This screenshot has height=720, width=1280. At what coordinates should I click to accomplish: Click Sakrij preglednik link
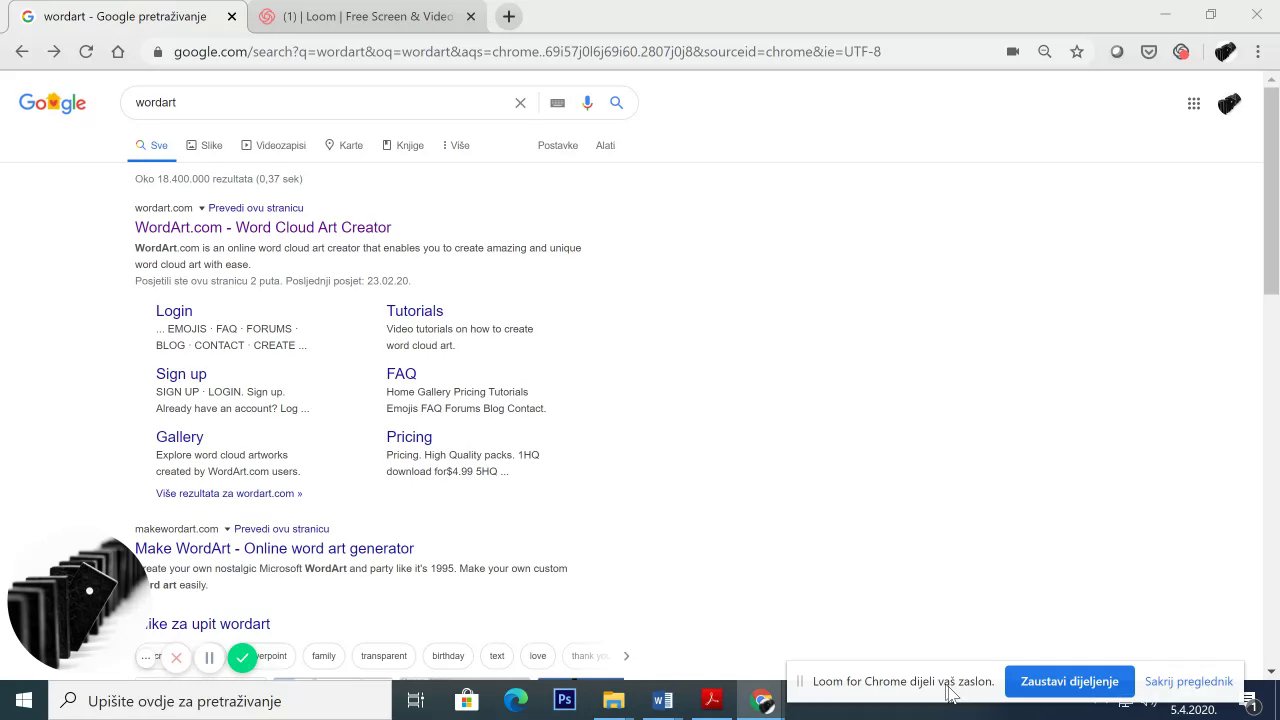[x=1189, y=682]
